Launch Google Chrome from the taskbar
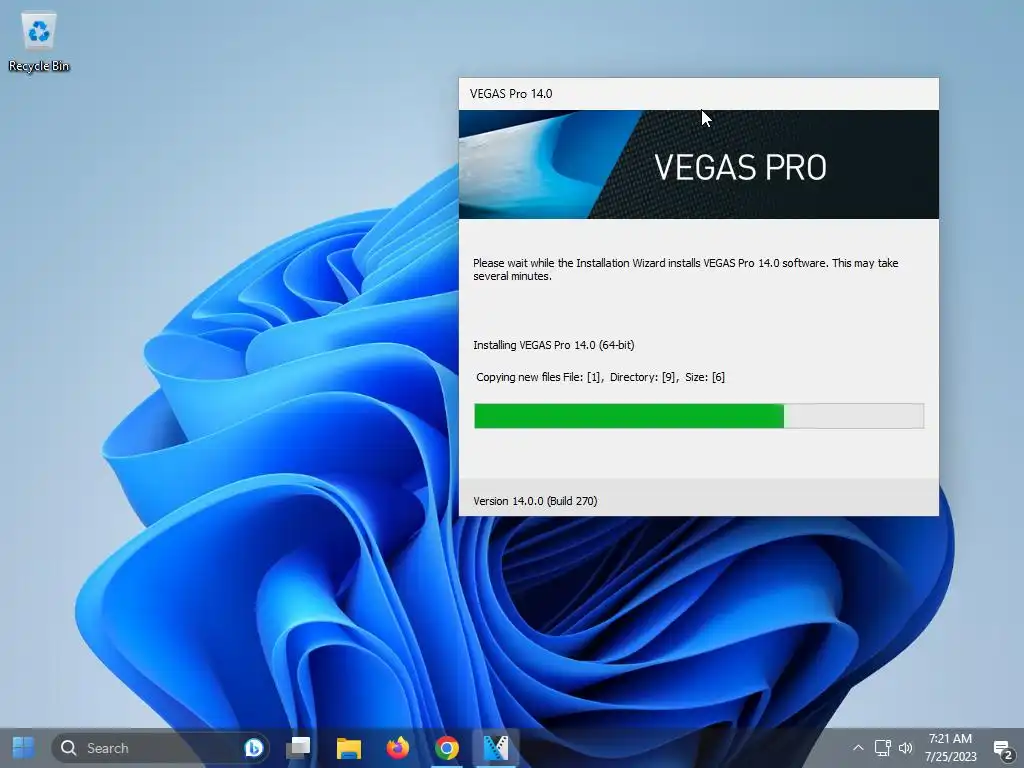Image resolution: width=1024 pixels, height=768 pixels. coord(447,748)
